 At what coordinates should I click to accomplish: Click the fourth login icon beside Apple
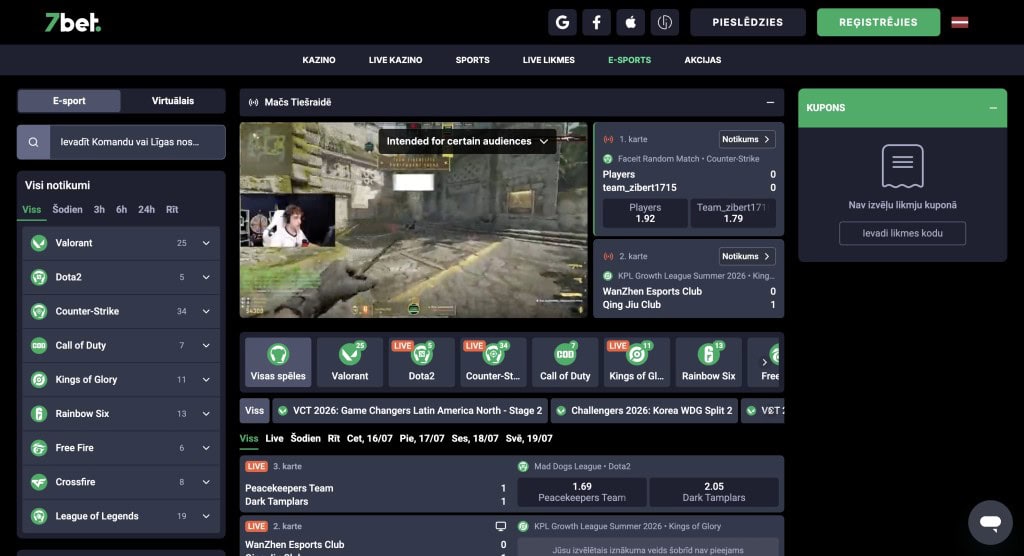point(664,22)
